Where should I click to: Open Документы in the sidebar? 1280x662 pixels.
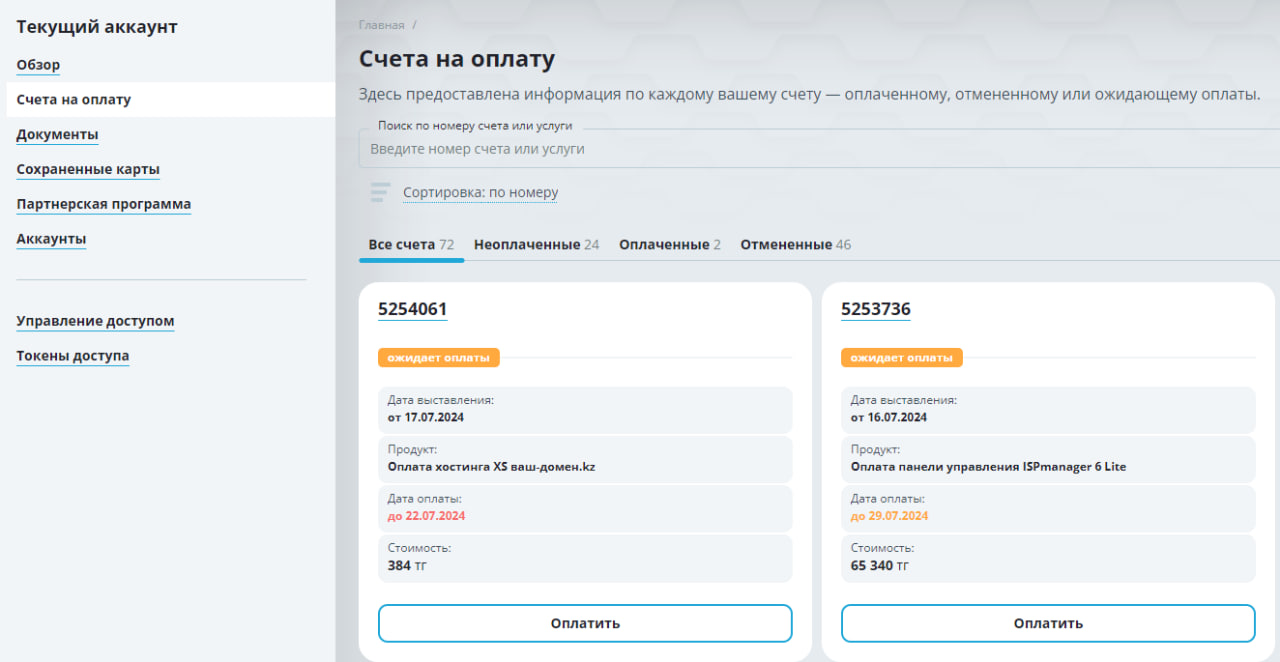(57, 135)
